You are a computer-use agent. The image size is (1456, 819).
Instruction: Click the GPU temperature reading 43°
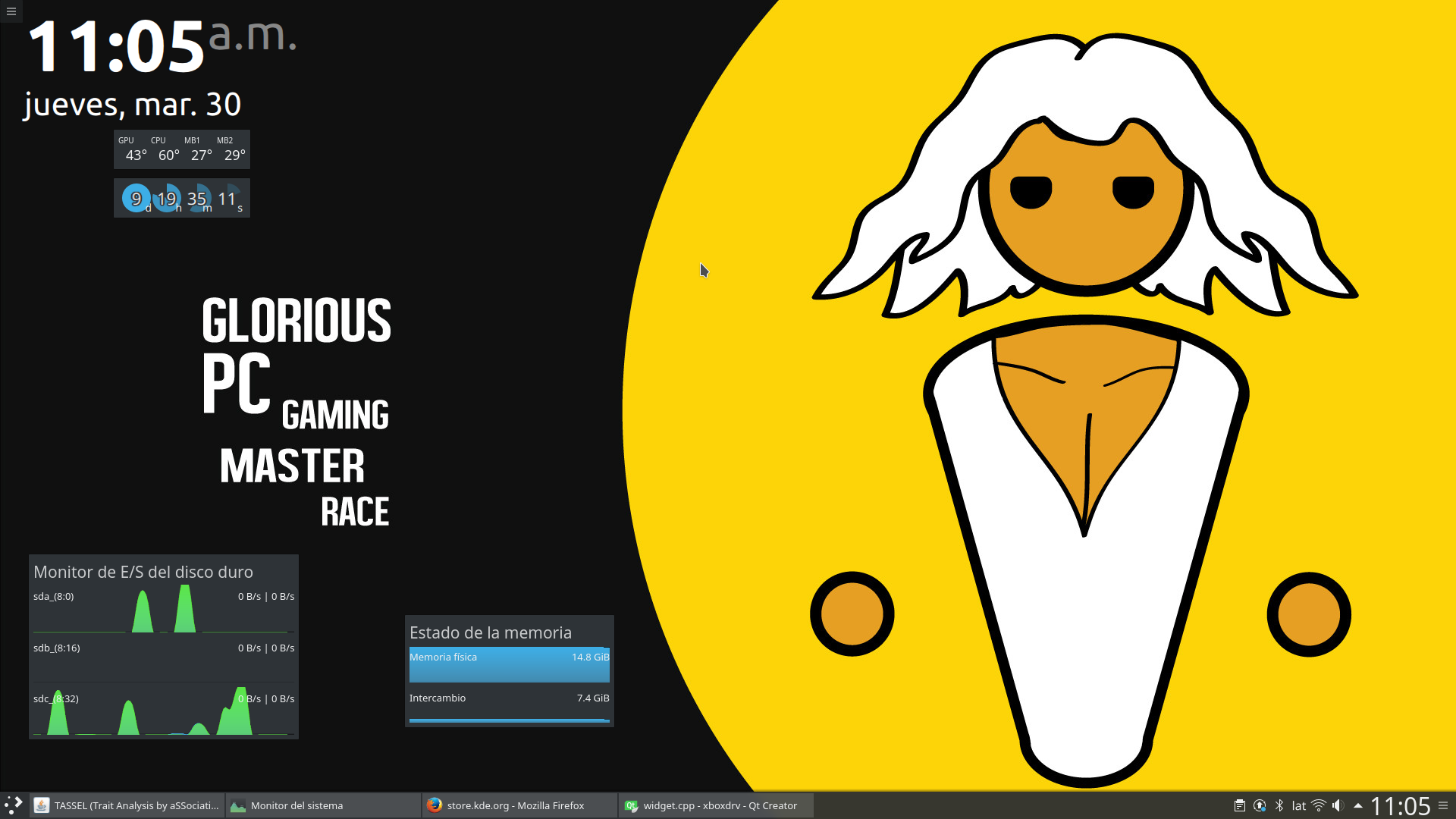point(136,155)
